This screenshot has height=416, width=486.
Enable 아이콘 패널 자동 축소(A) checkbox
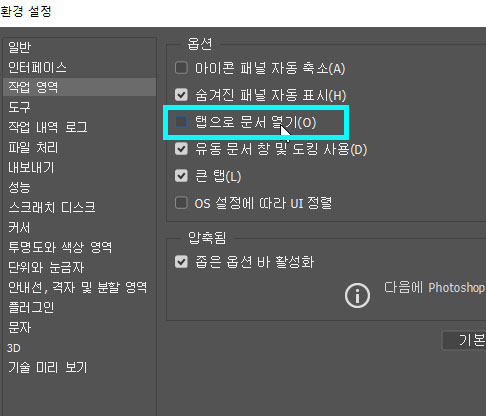click(181, 68)
